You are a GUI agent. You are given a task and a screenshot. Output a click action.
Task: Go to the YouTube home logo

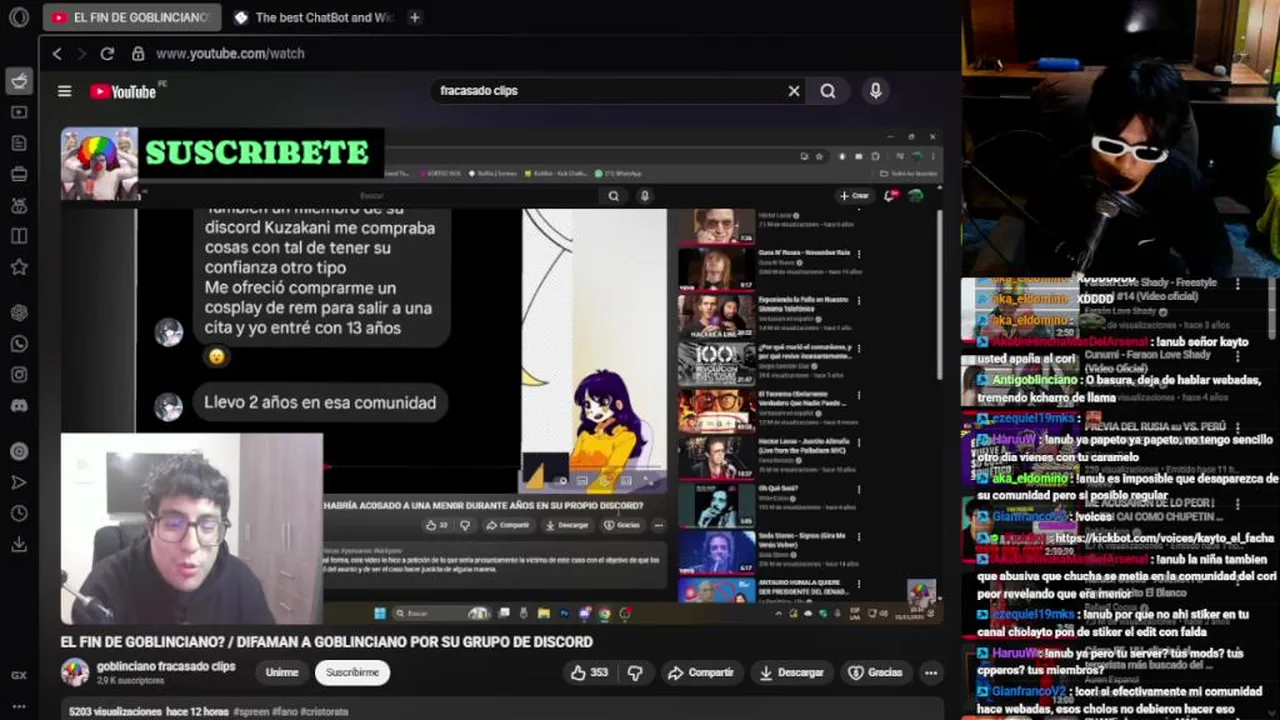click(123, 92)
